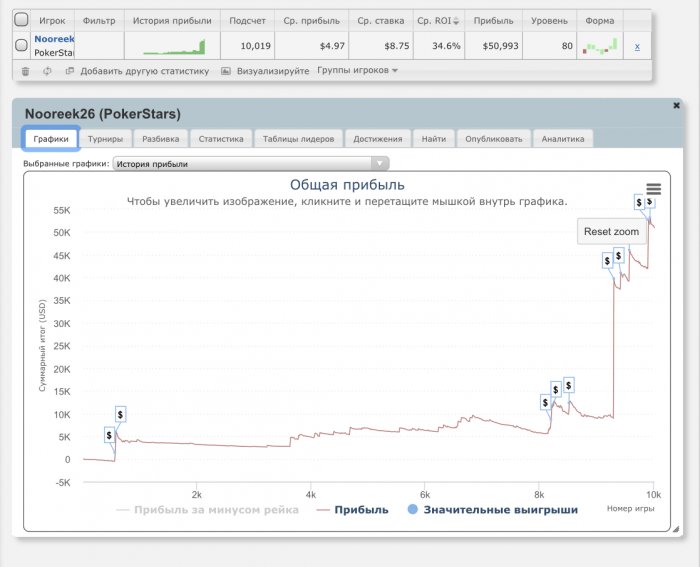Click the trash delete icon
The image size is (700, 567).
click(25, 71)
